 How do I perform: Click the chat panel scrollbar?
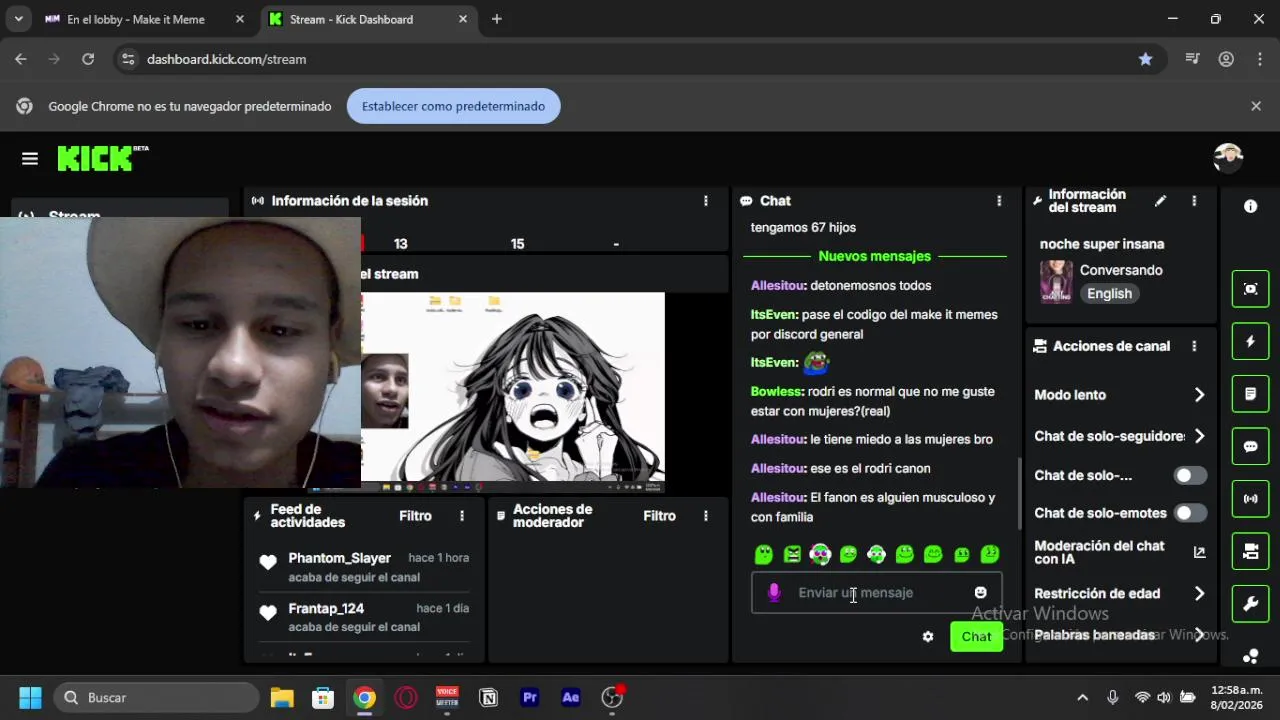[x=1019, y=494]
